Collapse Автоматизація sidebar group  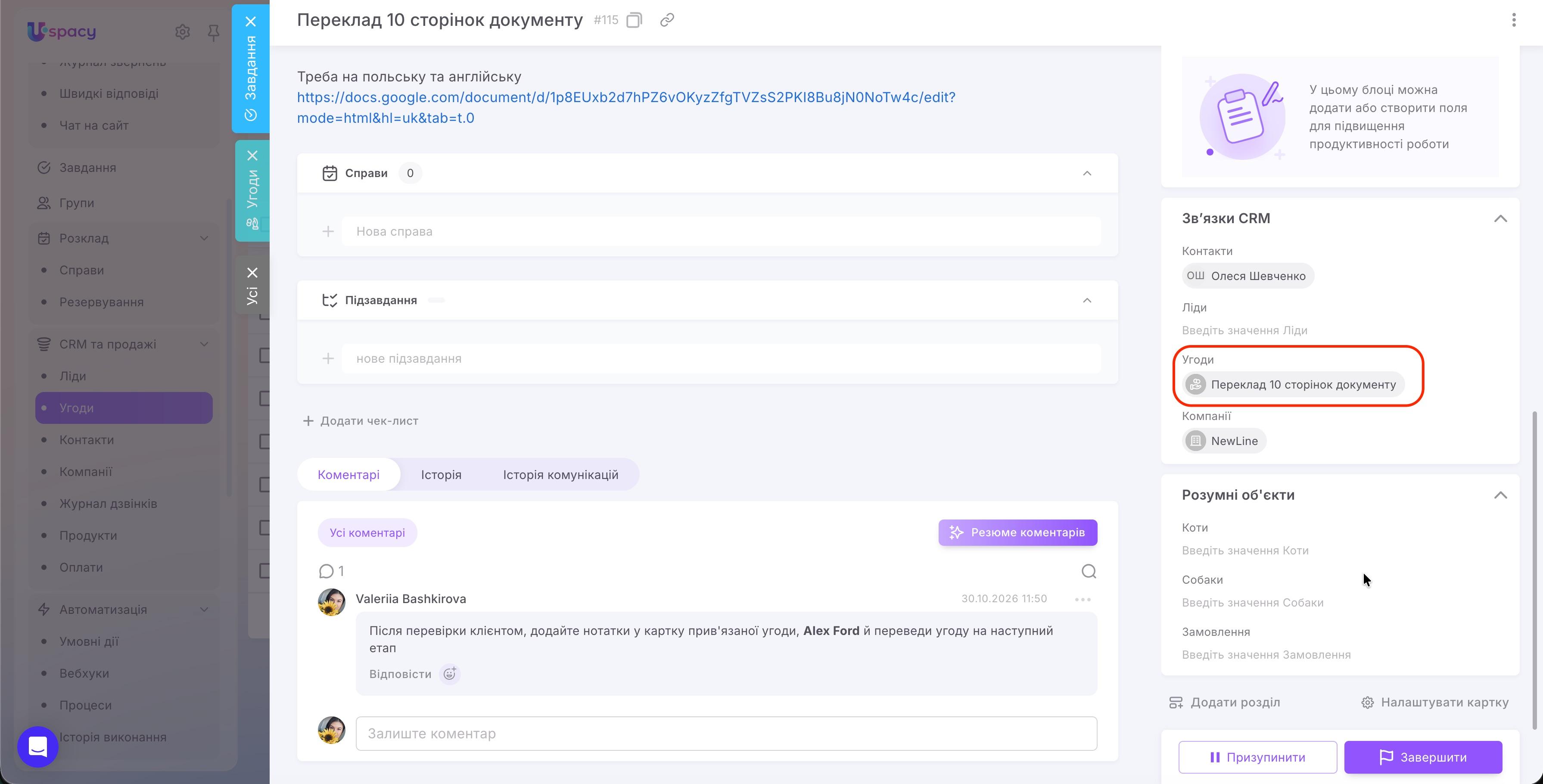click(204, 610)
